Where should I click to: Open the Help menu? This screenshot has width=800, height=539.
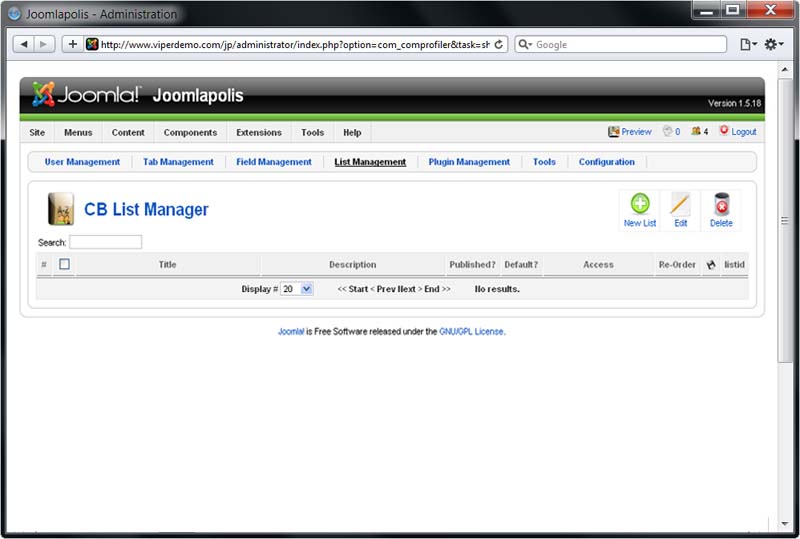point(352,132)
